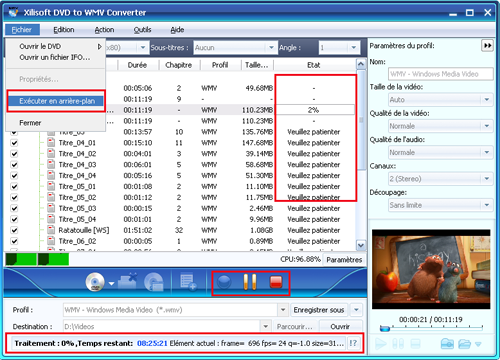The image size is (500, 360).
Task: Move the preview playback slider handle
Action: pyautogui.click(x=385, y=329)
